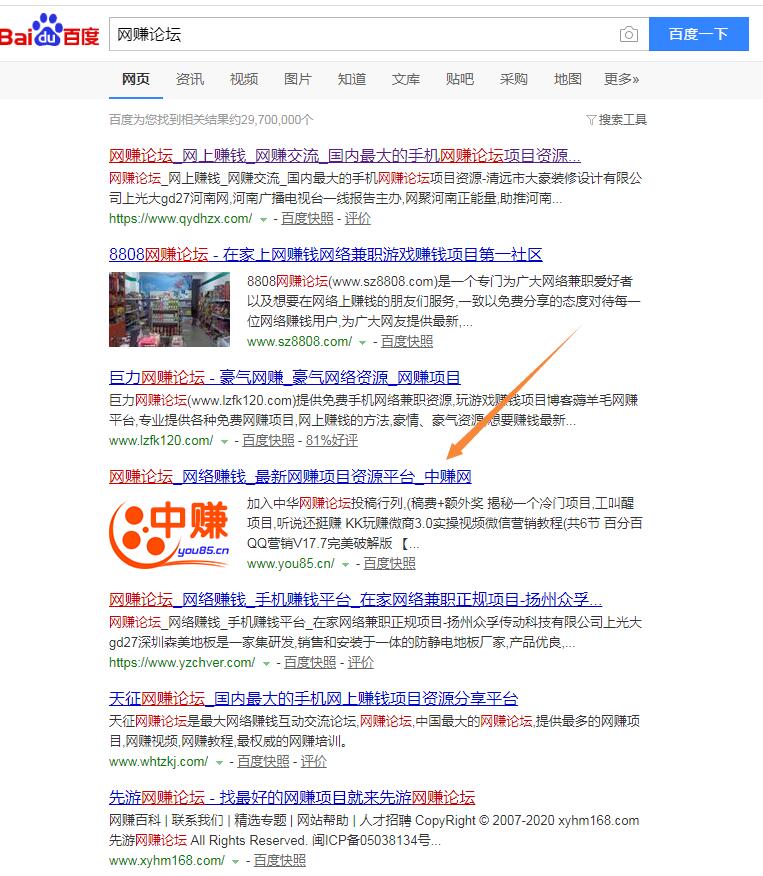Click the https://www.yzchver.com/ URL
This screenshot has height=876, width=763.
pyautogui.click(x=182, y=663)
